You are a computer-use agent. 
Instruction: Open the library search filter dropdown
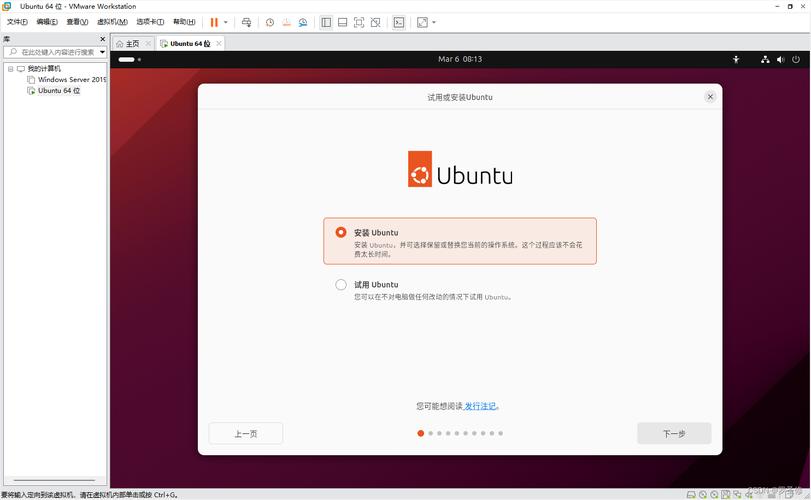coord(102,52)
